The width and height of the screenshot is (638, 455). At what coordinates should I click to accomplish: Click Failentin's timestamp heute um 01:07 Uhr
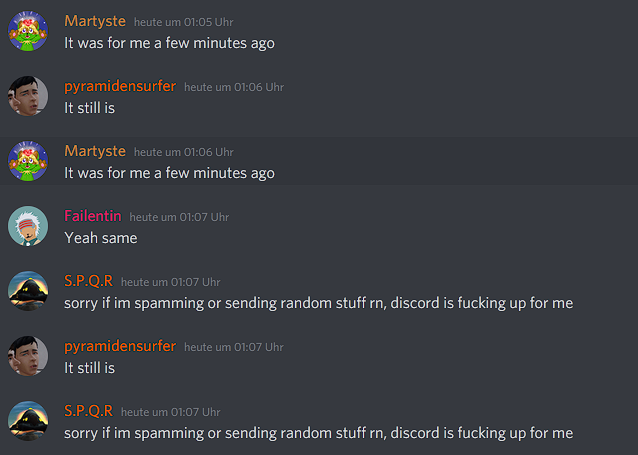(179, 217)
